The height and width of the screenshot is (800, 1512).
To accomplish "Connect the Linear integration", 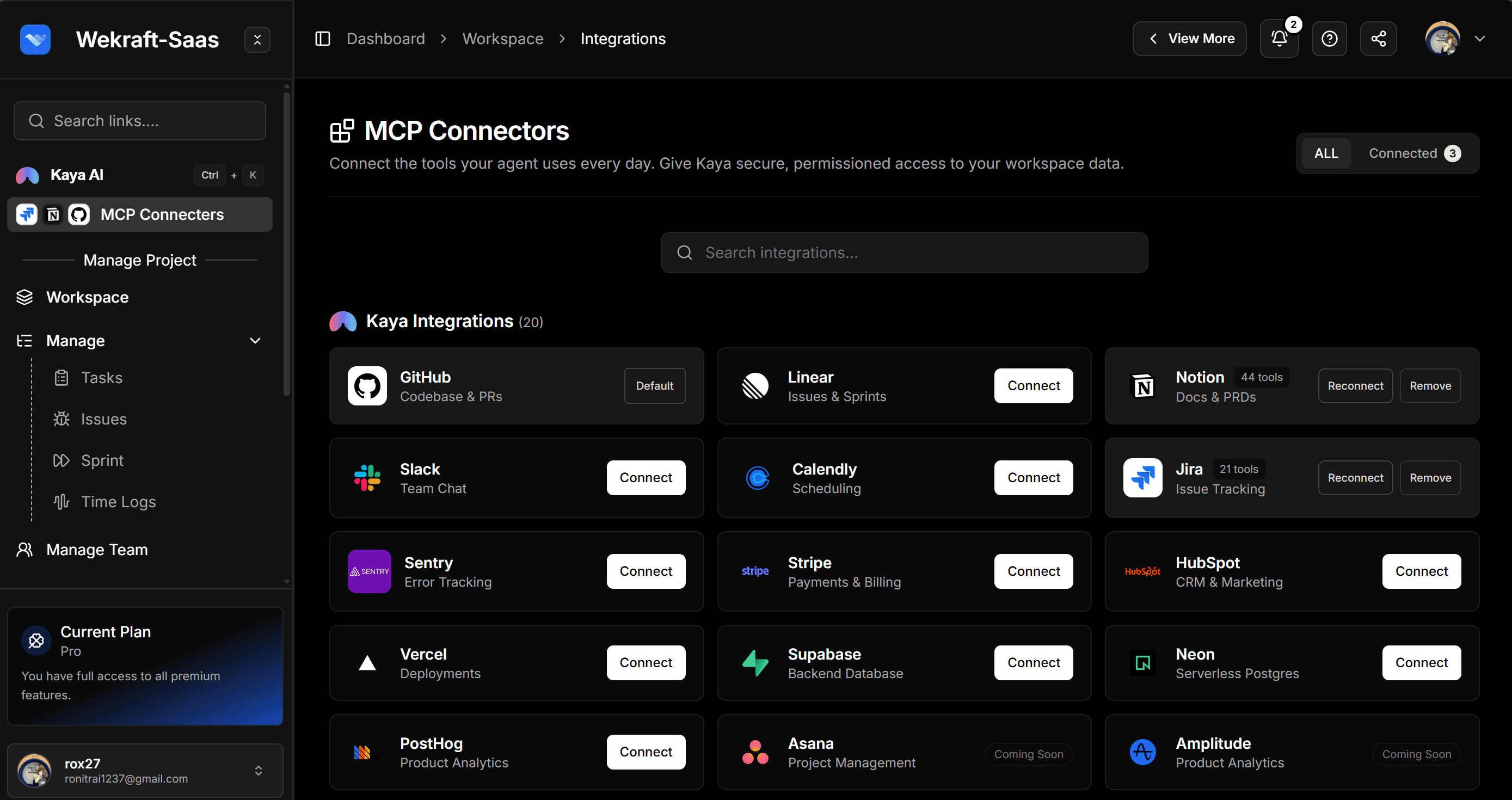I will tap(1034, 386).
